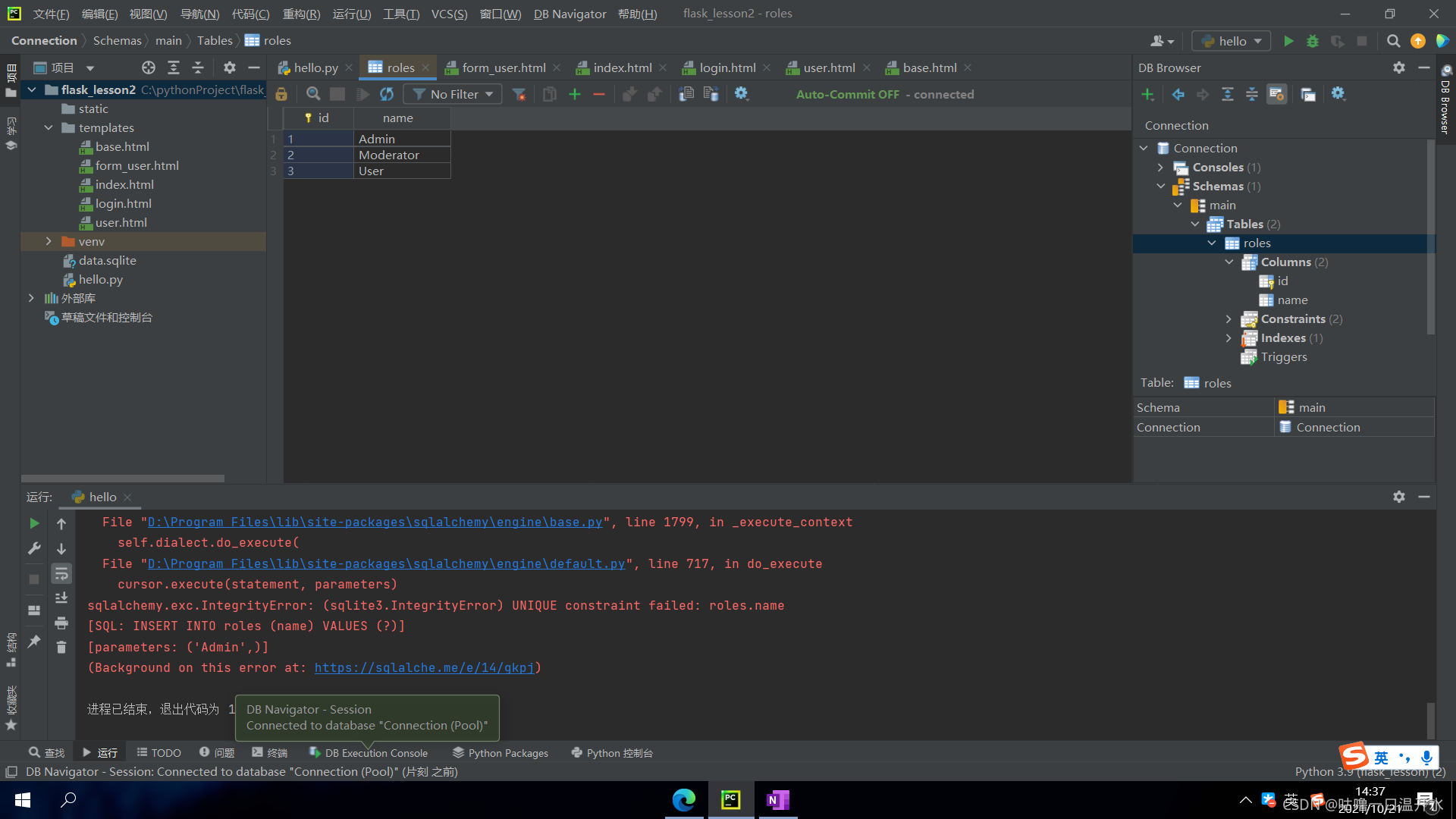Image resolution: width=1456 pixels, height=819 pixels.
Task: Open sqlalche.me error background link
Action: tap(424, 667)
